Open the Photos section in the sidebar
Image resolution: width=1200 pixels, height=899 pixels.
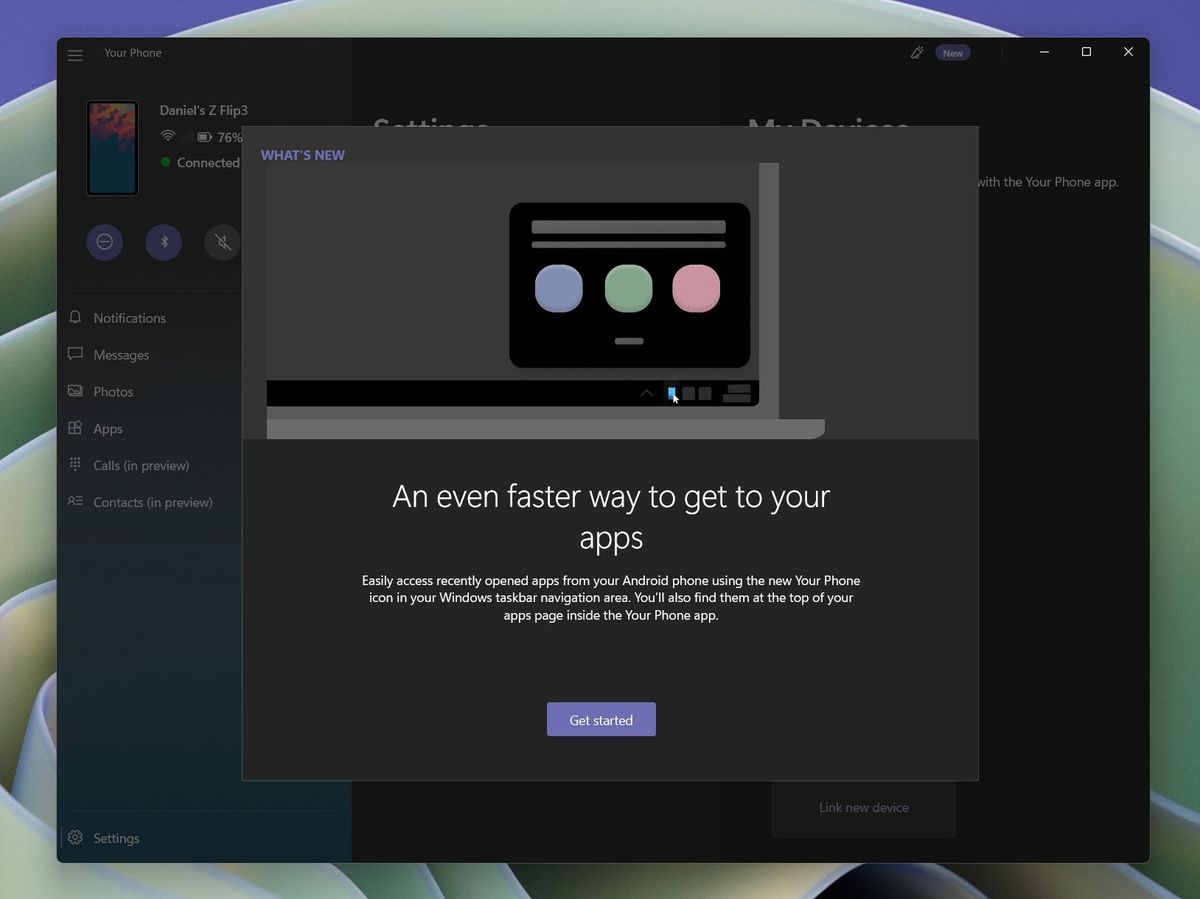[x=113, y=391]
